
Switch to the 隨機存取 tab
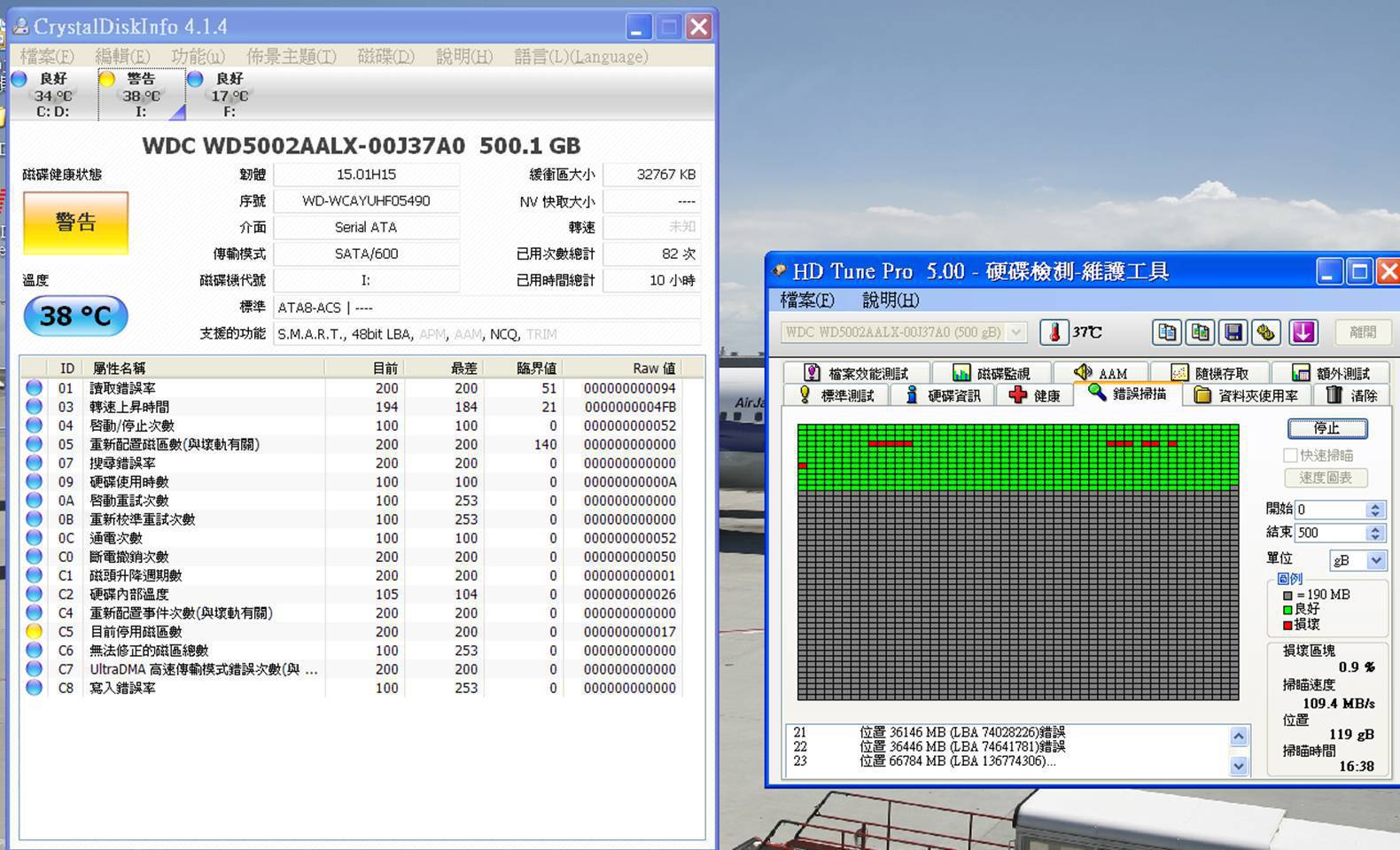pos(1209,373)
